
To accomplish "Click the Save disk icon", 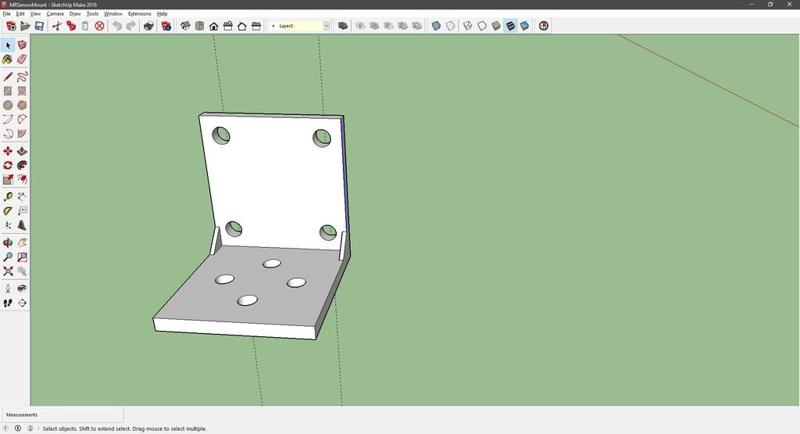I will click(39, 25).
